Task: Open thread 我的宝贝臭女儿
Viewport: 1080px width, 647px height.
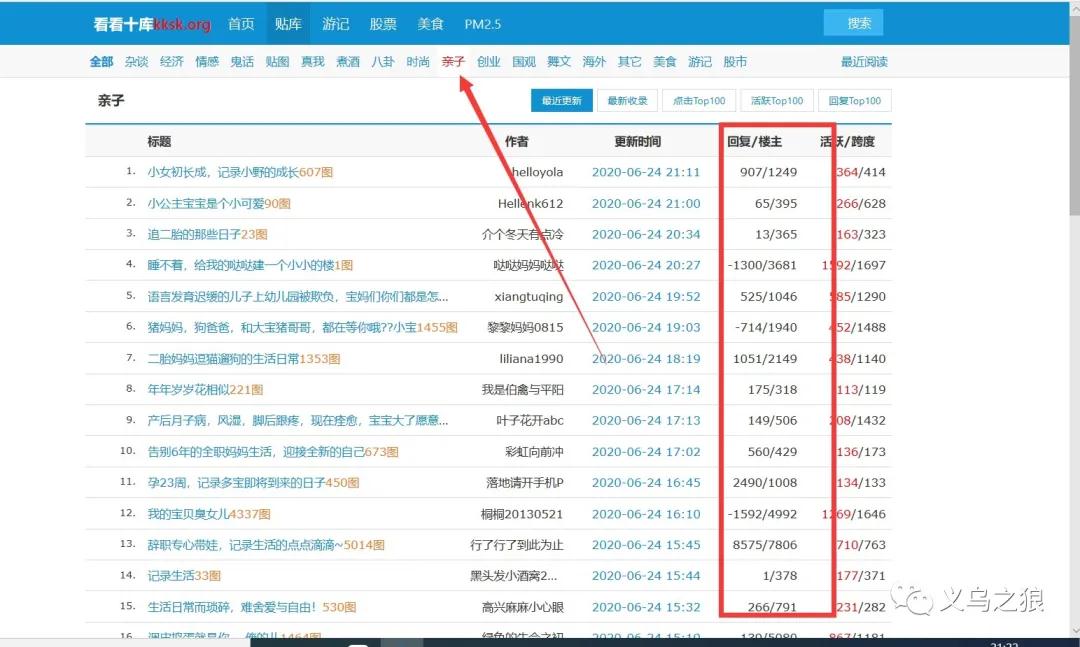Action: click(x=188, y=514)
